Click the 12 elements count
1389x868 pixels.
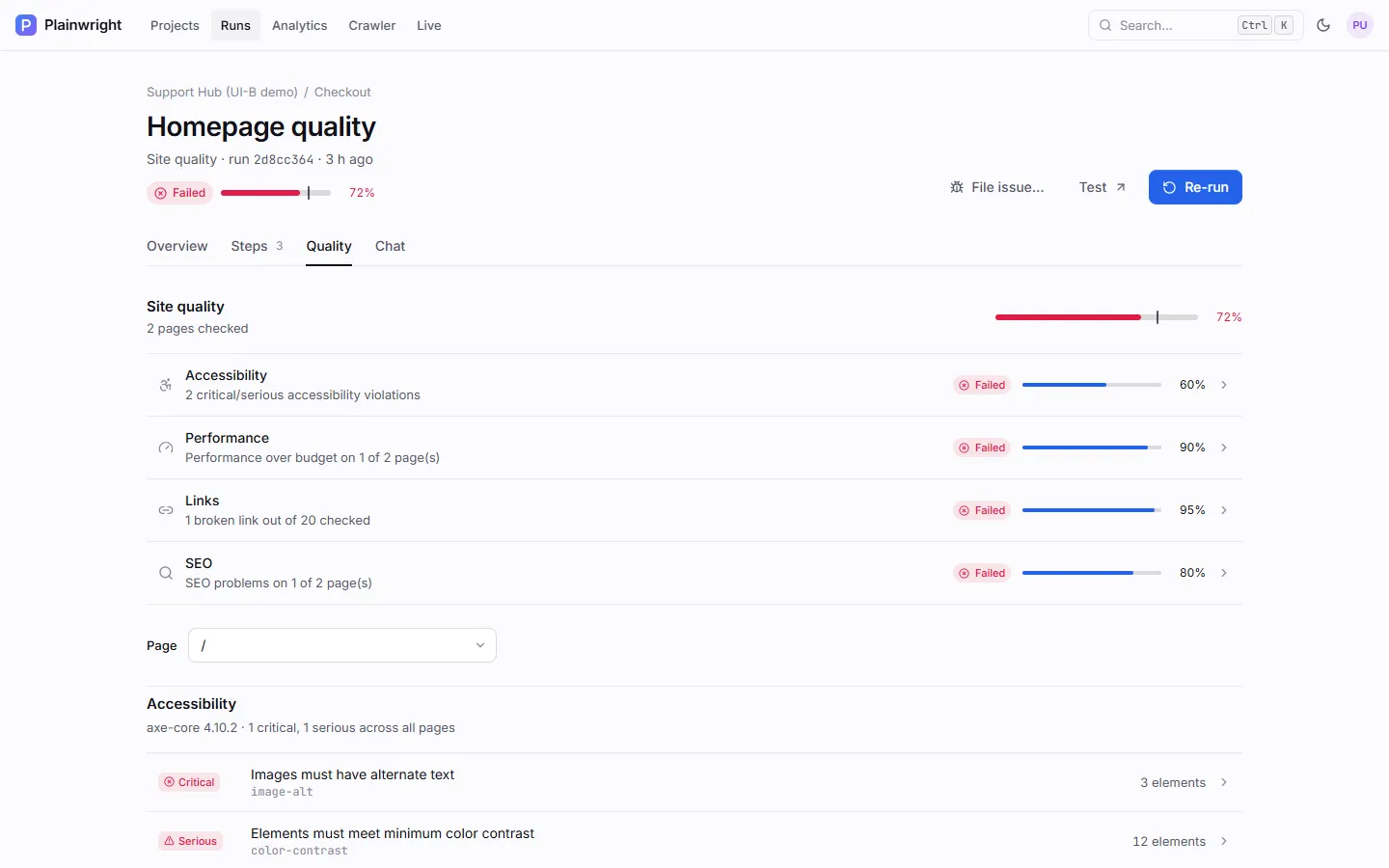[x=1169, y=841]
